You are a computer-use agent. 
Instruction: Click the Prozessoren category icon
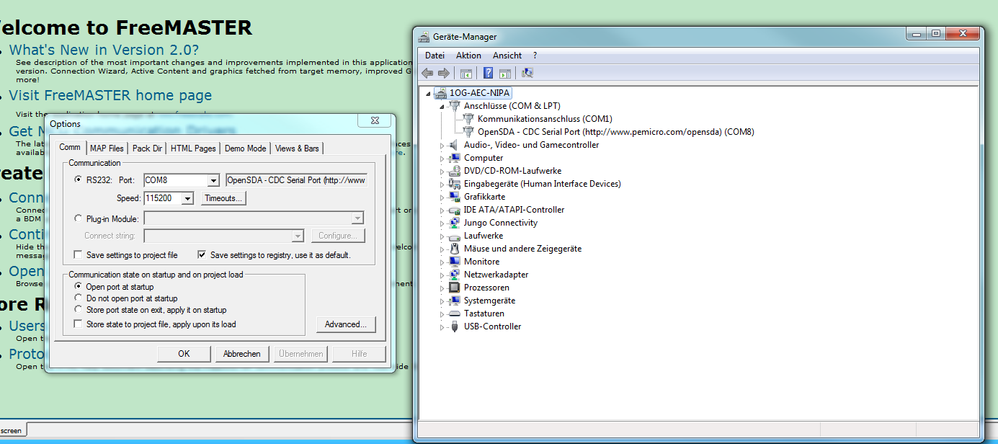[x=454, y=288]
